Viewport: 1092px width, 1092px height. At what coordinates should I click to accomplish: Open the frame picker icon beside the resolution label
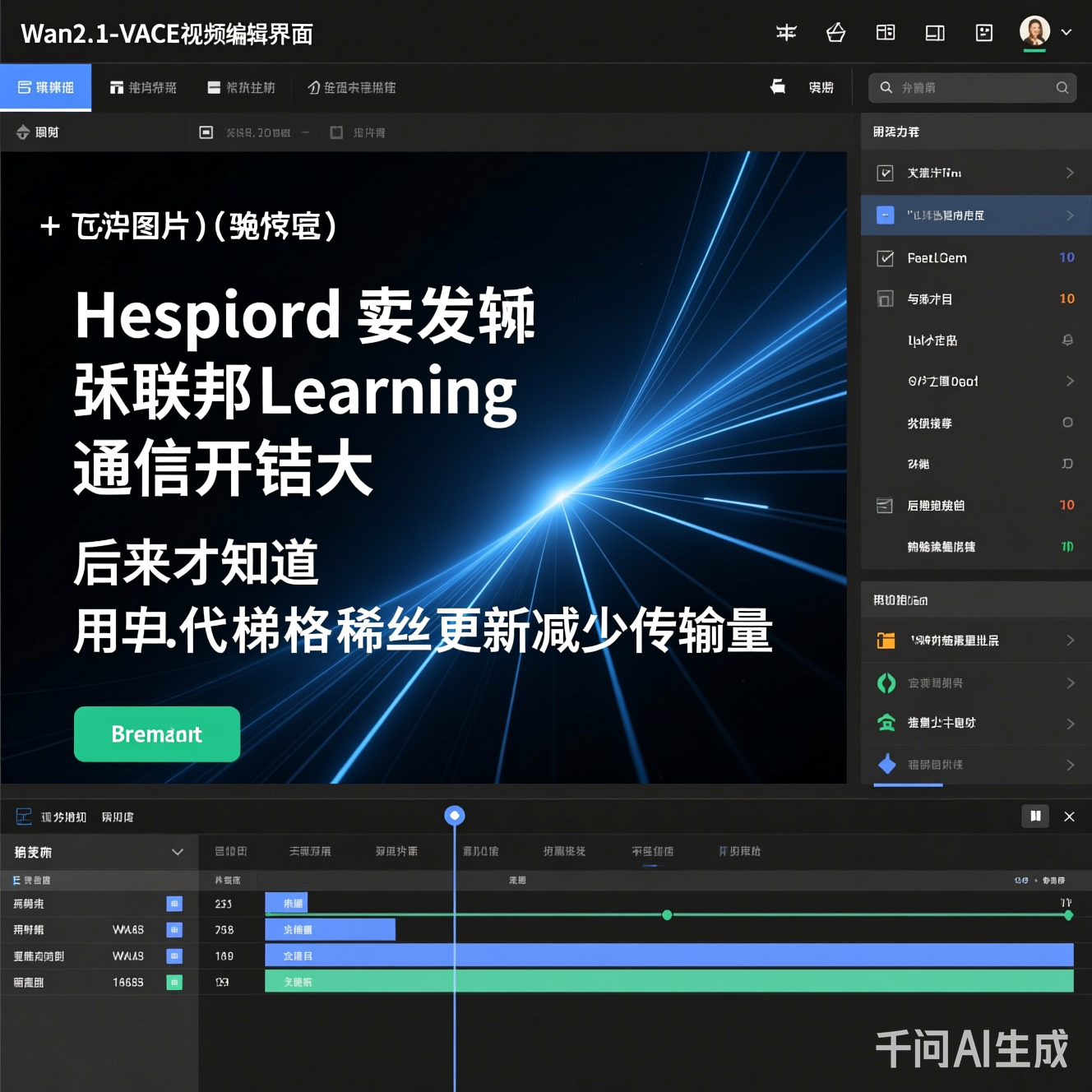tap(337, 132)
